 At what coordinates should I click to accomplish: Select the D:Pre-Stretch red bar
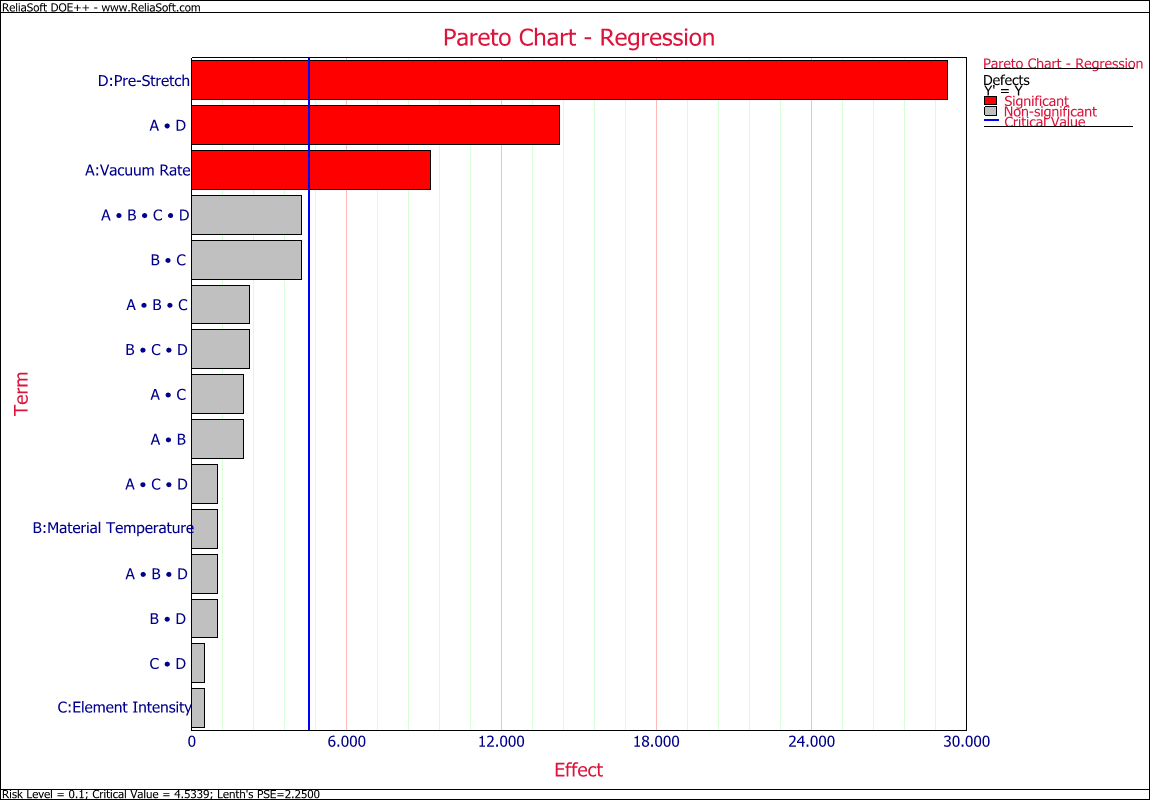tap(569, 80)
